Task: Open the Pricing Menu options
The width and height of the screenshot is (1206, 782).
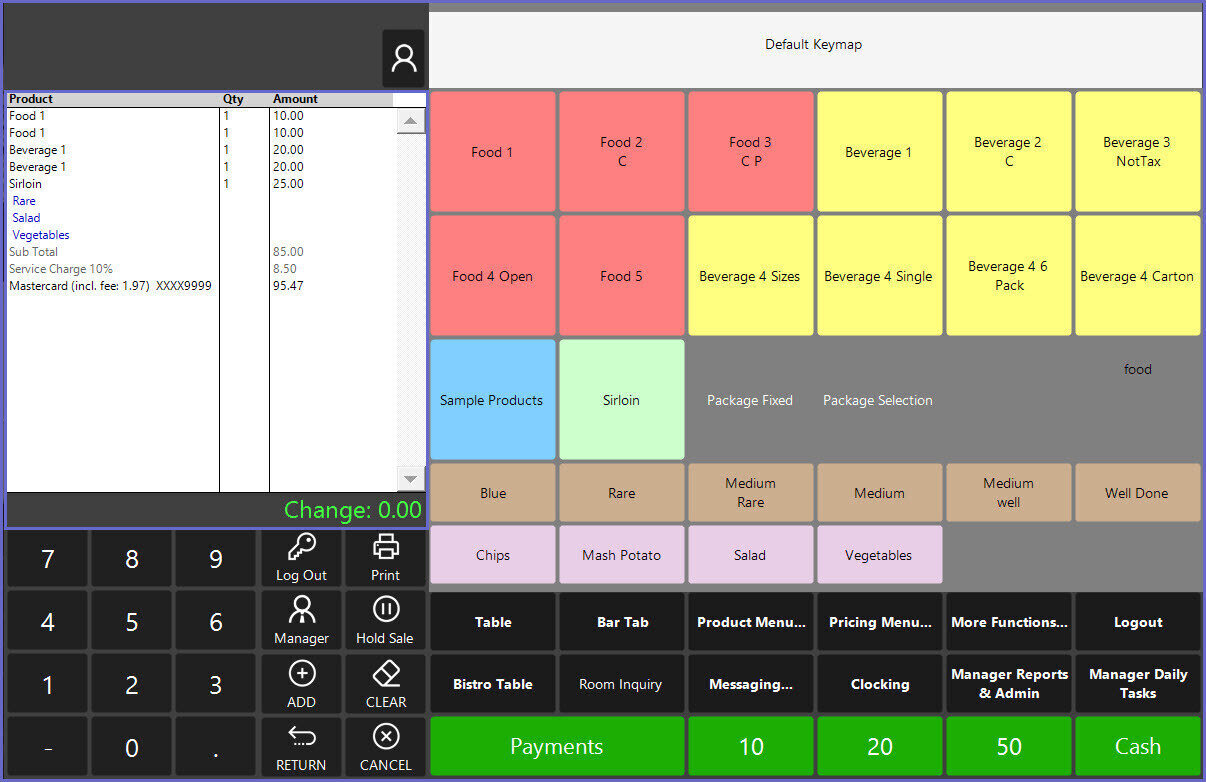Action: [880, 622]
